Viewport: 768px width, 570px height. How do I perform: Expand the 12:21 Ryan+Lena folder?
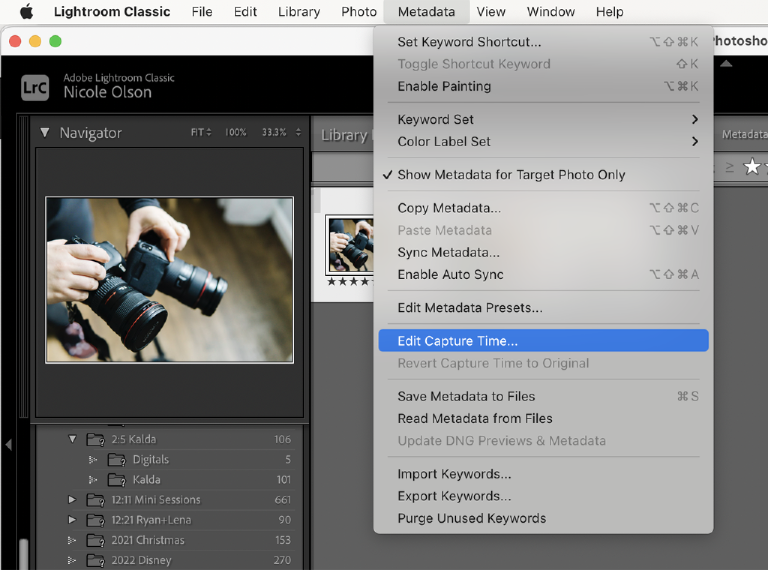[x=72, y=520]
